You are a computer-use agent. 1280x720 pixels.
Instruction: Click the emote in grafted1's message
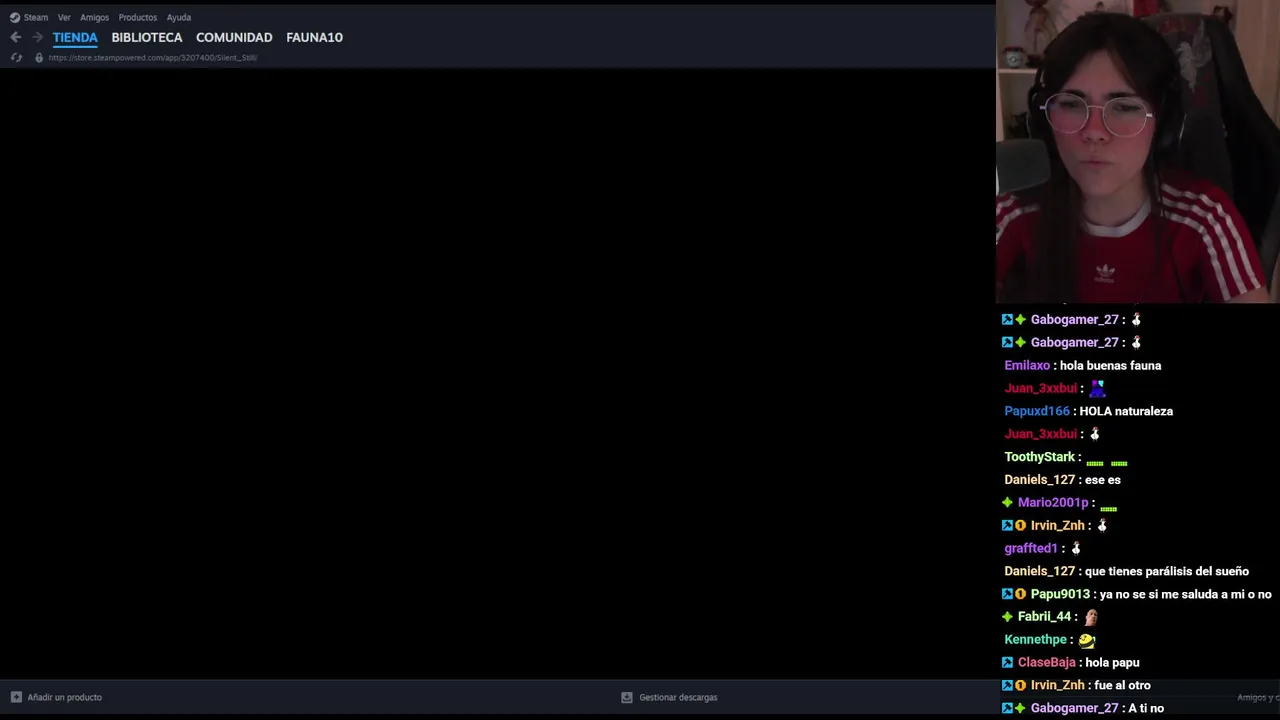(1076, 548)
